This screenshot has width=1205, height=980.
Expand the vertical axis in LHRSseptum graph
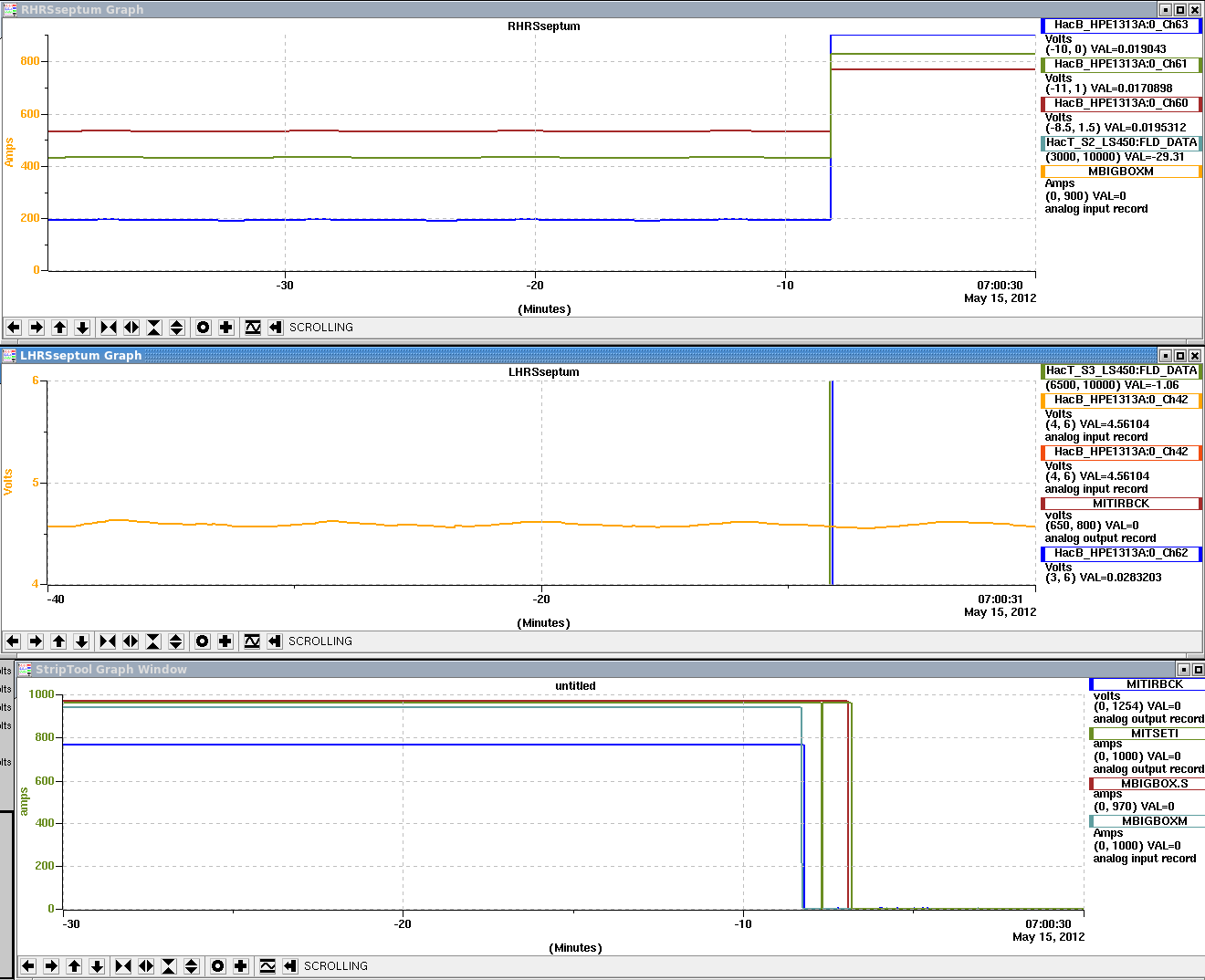(176, 641)
